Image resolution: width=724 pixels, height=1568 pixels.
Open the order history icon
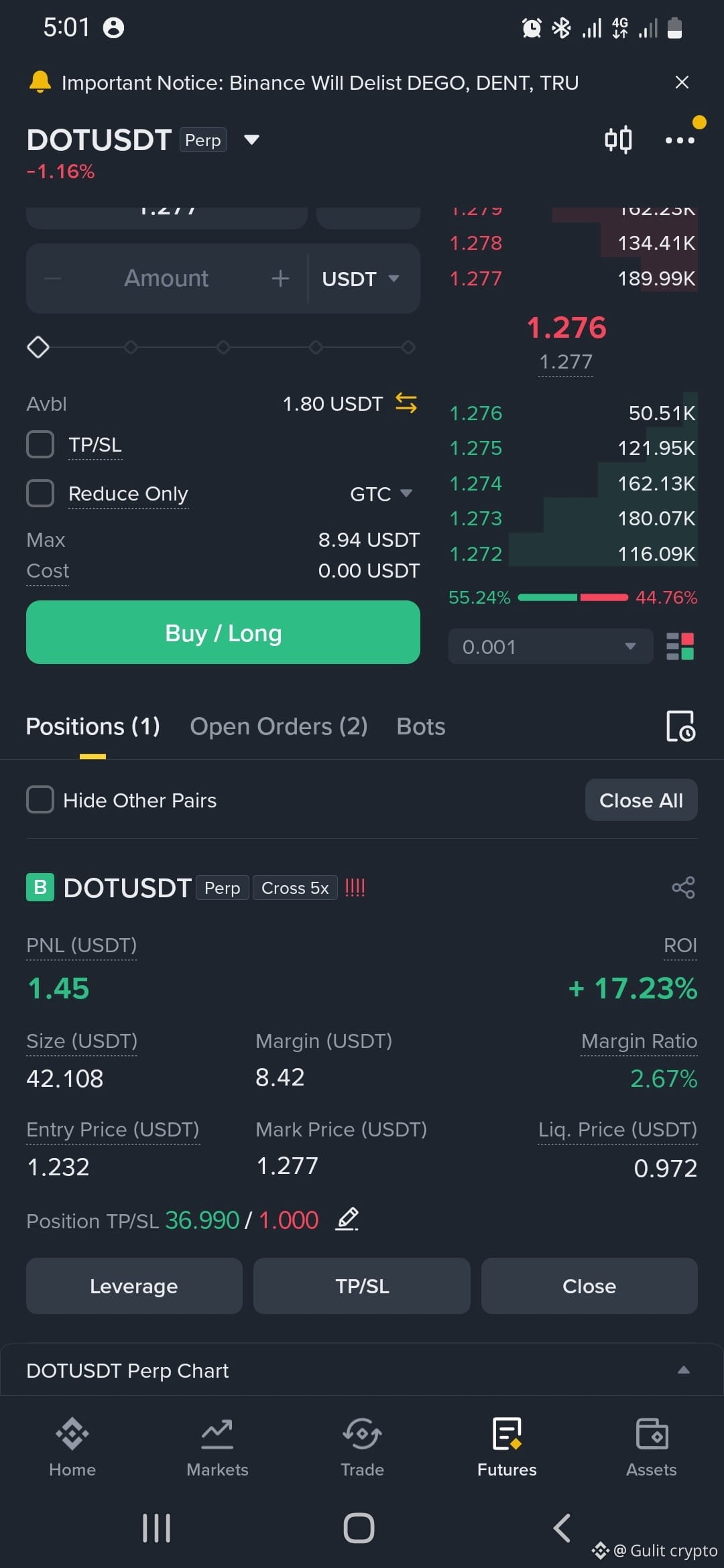(680, 726)
